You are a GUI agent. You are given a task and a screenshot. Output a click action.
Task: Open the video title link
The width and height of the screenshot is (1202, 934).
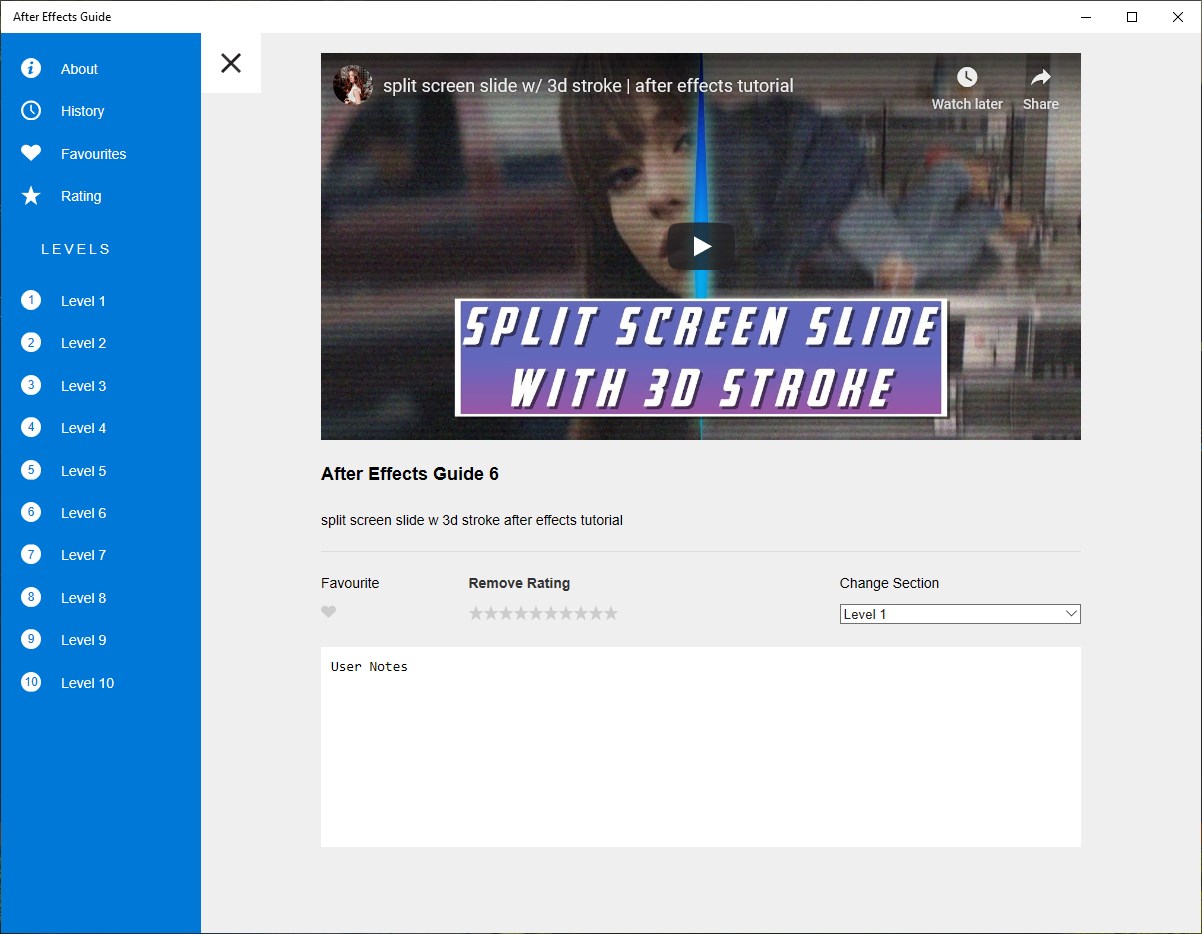(588, 86)
